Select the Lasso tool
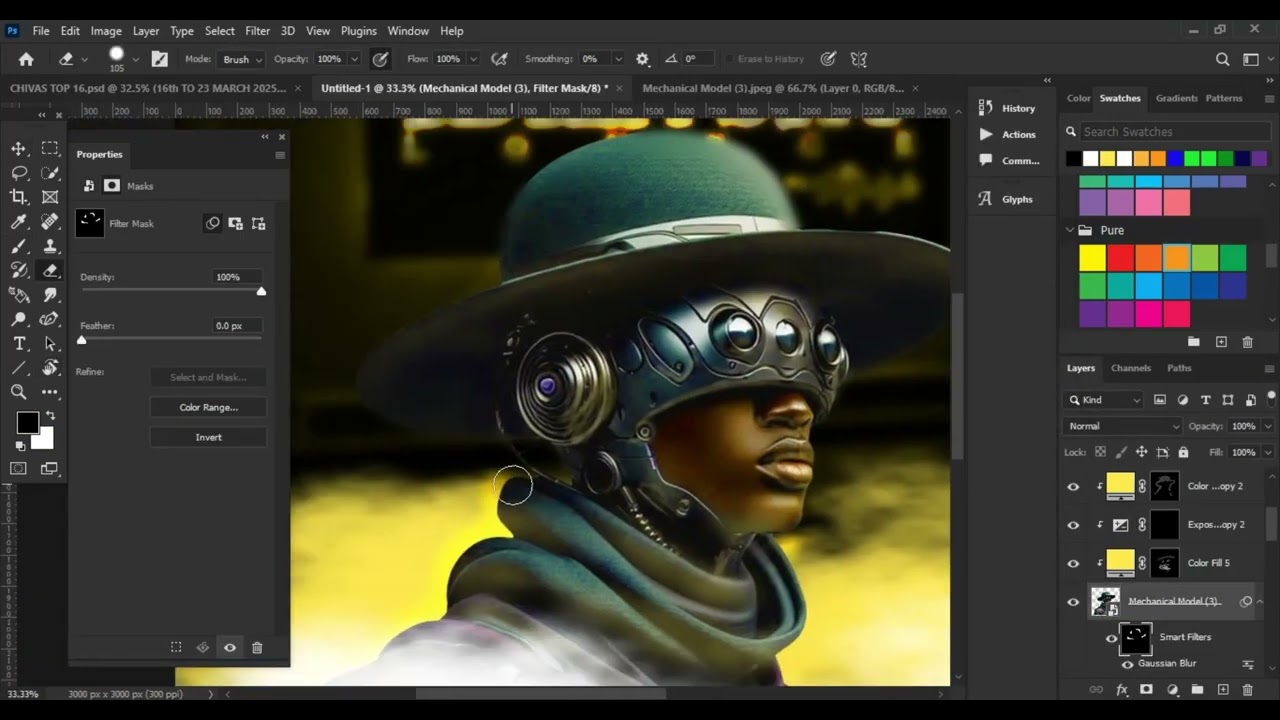Screen dimensions: 1280x720 click(x=19, y=173)
